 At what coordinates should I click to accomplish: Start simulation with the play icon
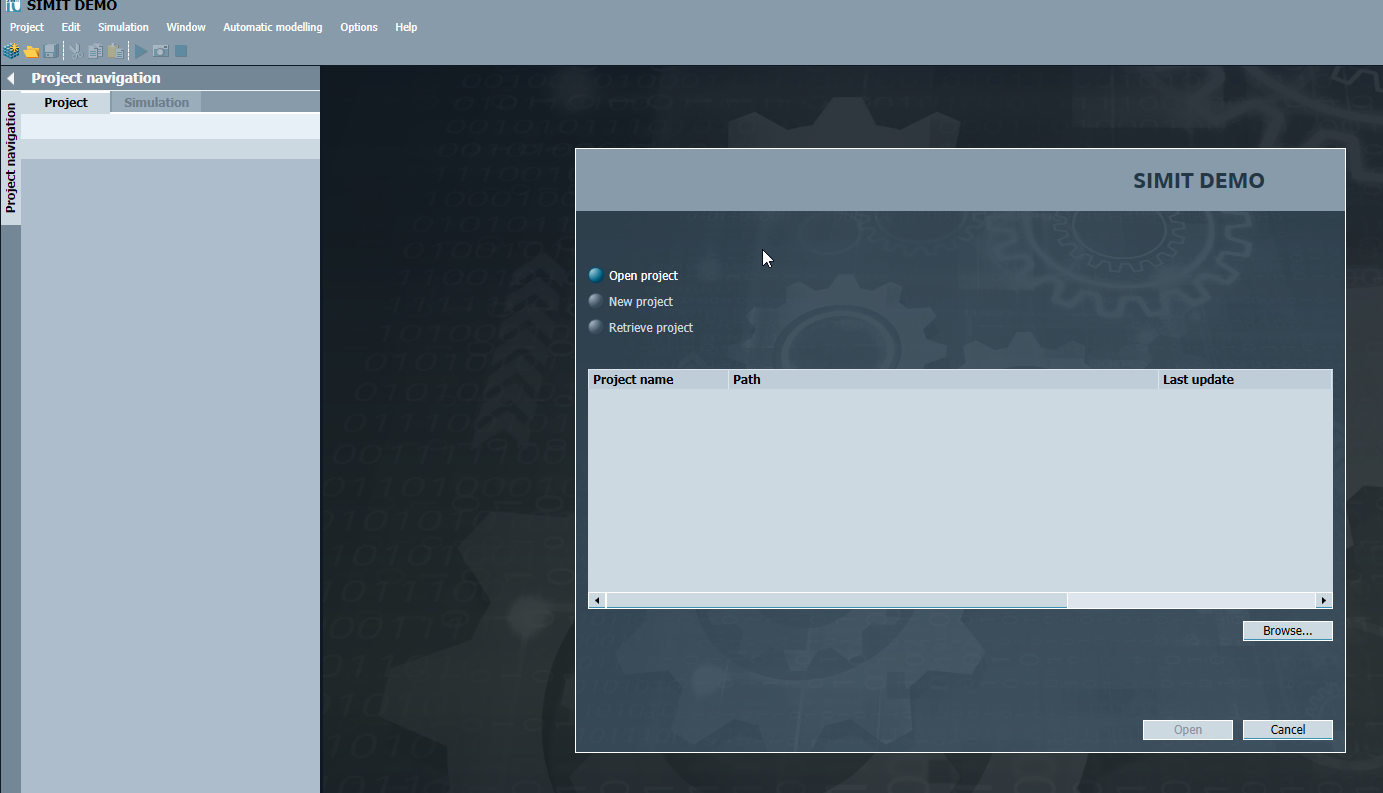[x=141, y=51]
